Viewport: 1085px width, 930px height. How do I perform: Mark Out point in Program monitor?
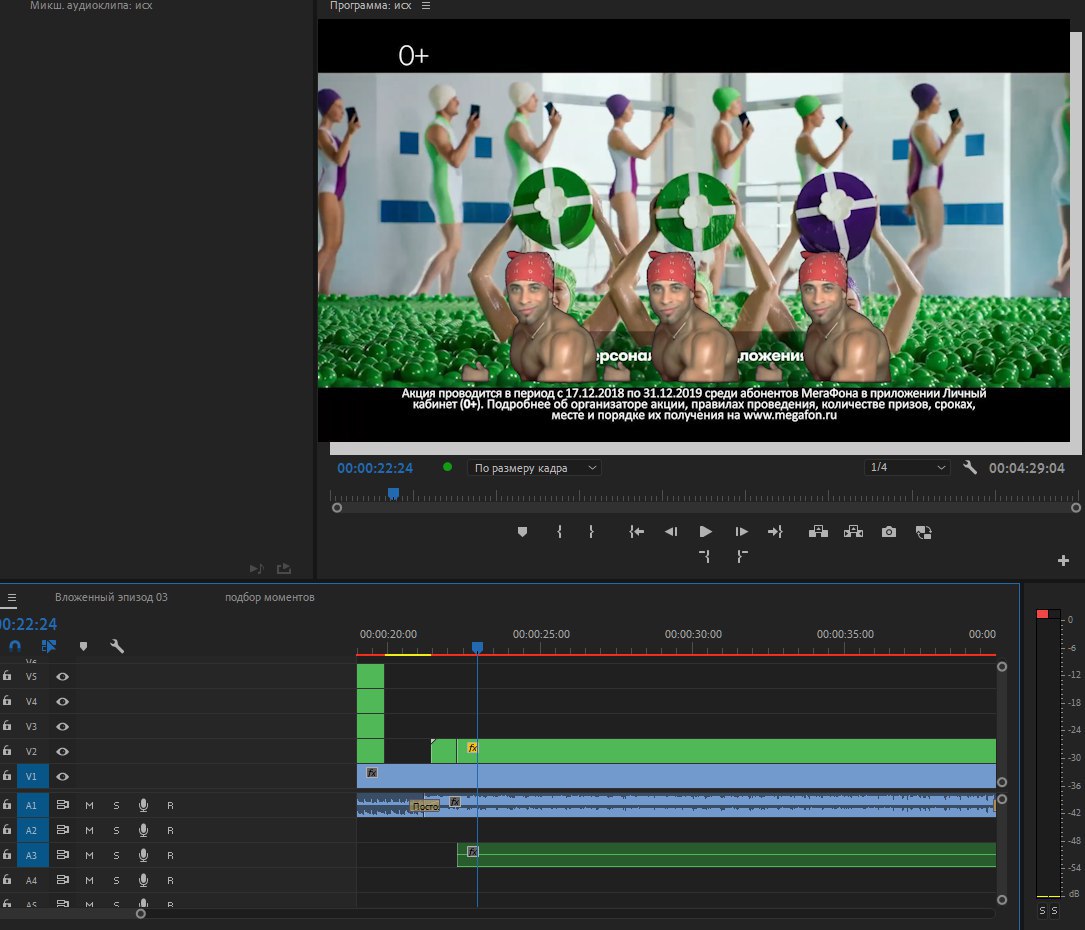[591, 531]
